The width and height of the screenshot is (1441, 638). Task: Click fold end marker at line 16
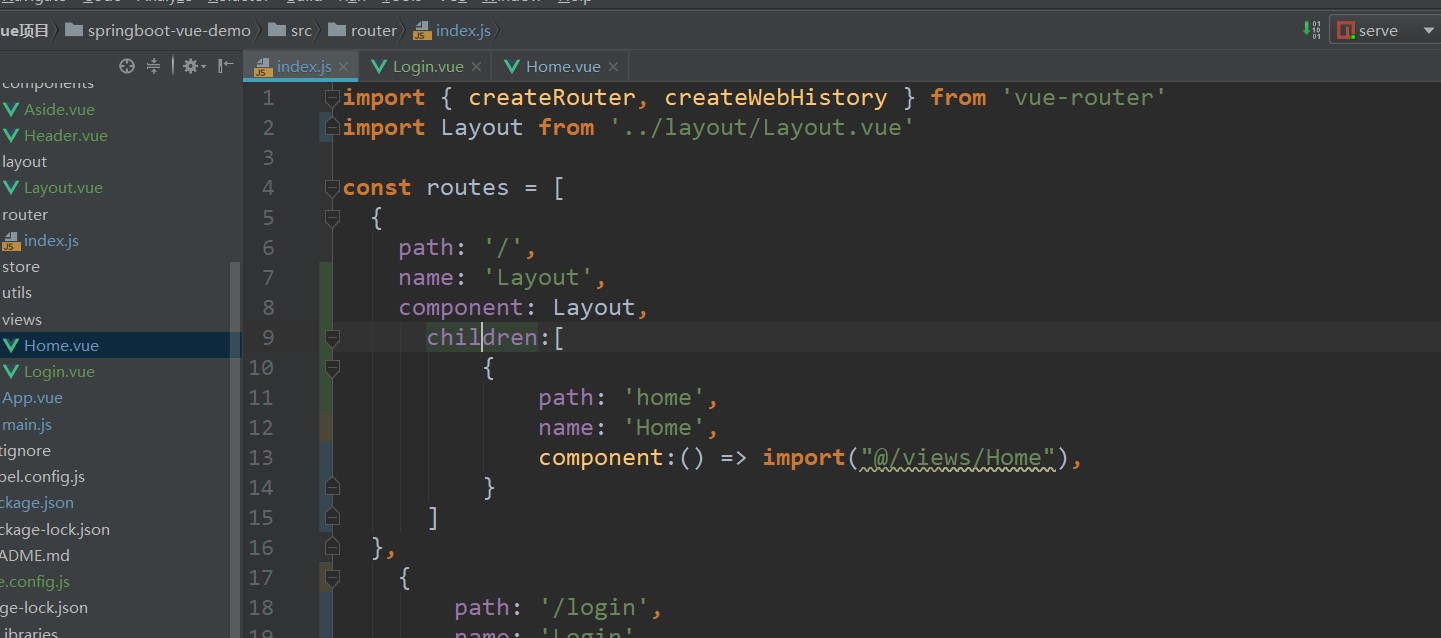coord(332,547)
